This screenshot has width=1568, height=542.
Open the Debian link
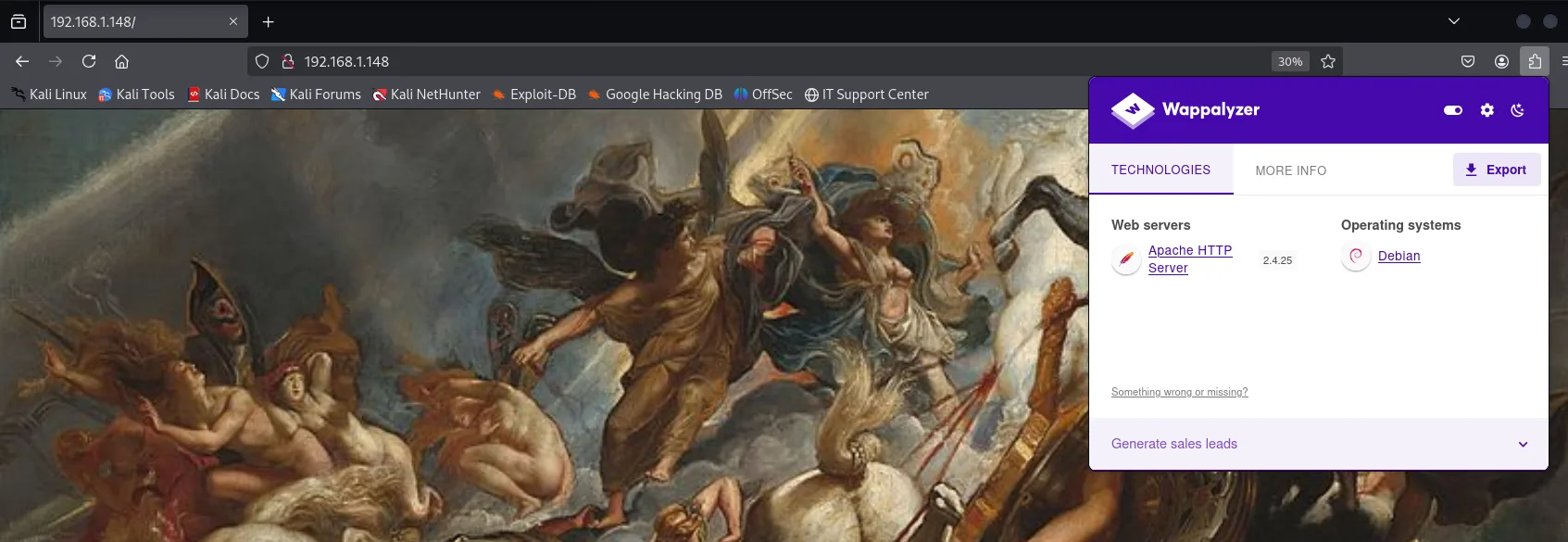tap(1399, 256)
